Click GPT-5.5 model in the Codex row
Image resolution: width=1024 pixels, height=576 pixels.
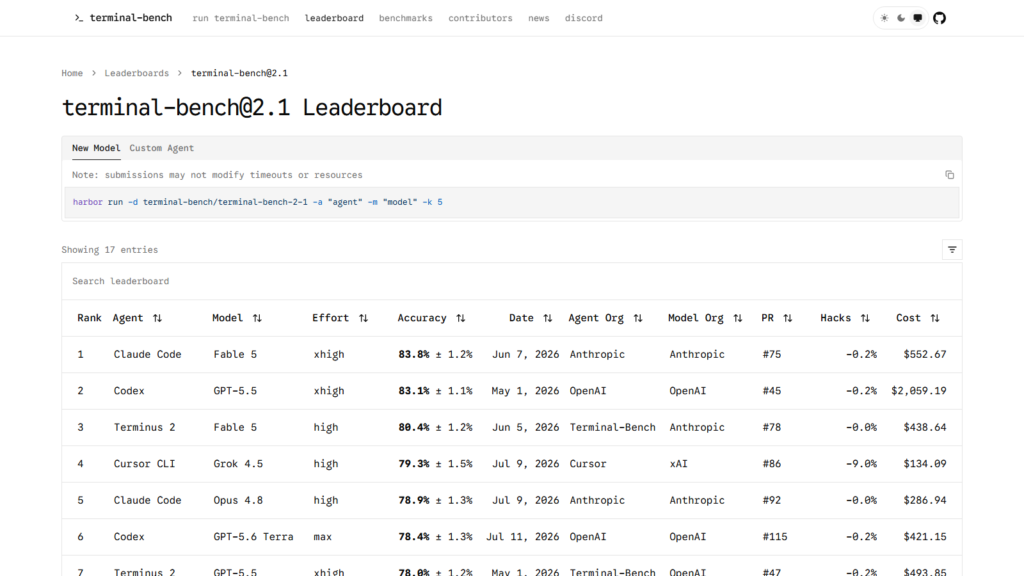point(235,391)
